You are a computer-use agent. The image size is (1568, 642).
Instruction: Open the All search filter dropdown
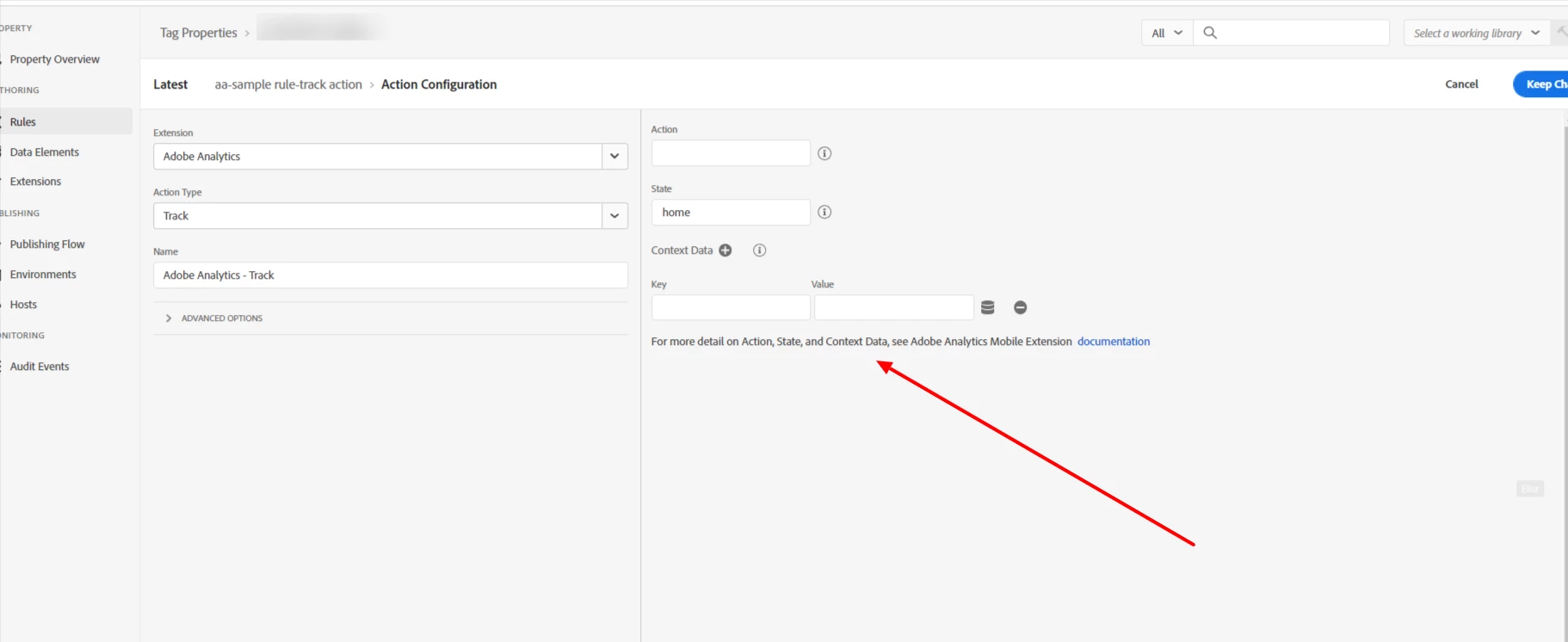coord(1167,33)
